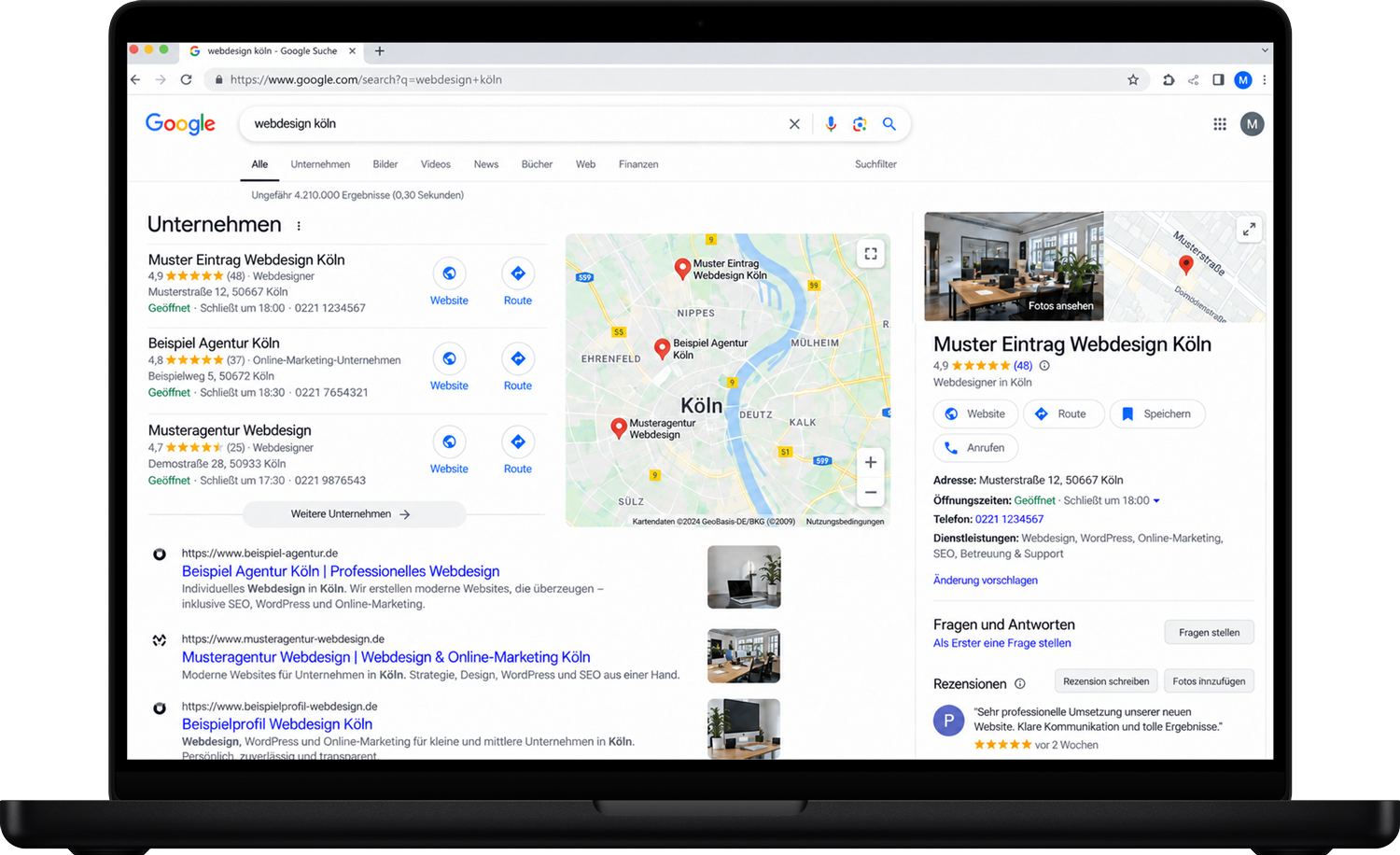Click the Rezension schreiben button

coord(1106,681)
